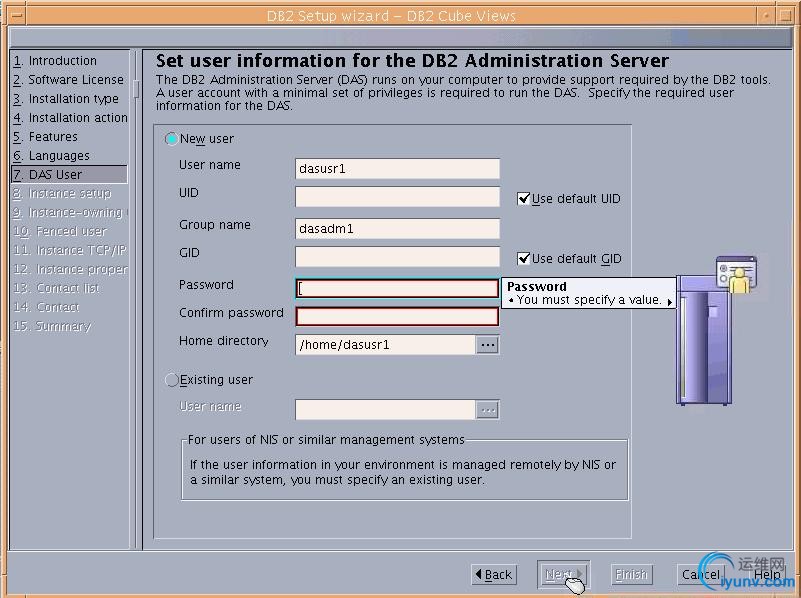The height and width of the screenshot is (598, 801).
Task: Select step 7 DAS User
Action: click(69, 174)
